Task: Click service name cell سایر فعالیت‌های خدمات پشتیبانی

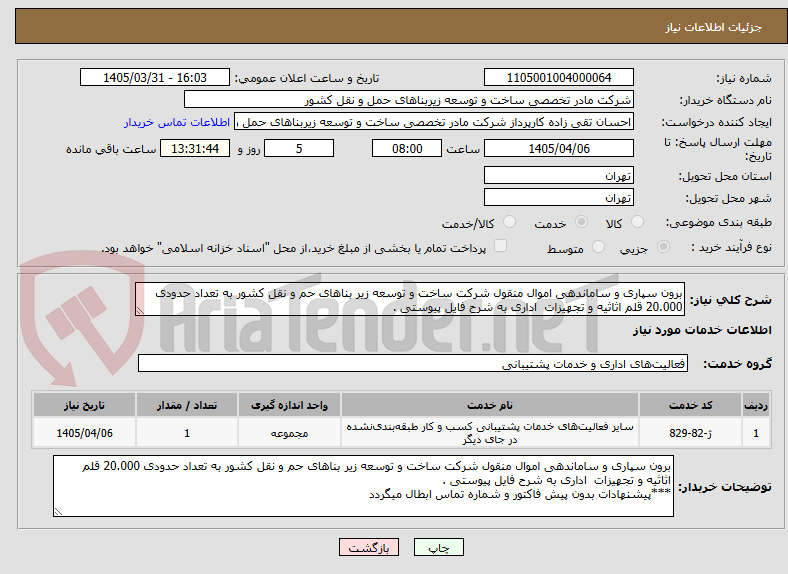Action: [x=490, y=433]
